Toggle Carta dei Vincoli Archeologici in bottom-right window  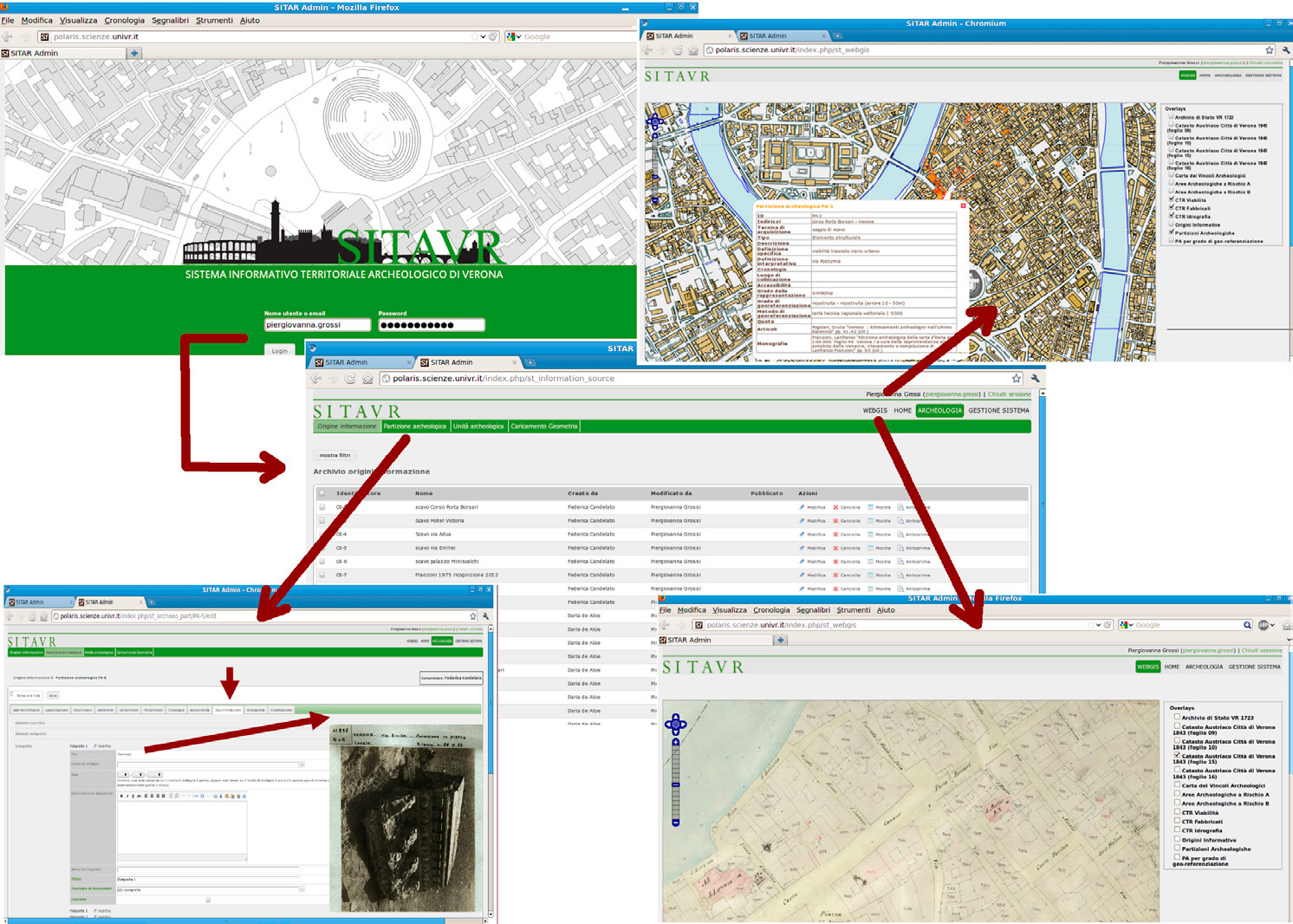pos(1177,784)
